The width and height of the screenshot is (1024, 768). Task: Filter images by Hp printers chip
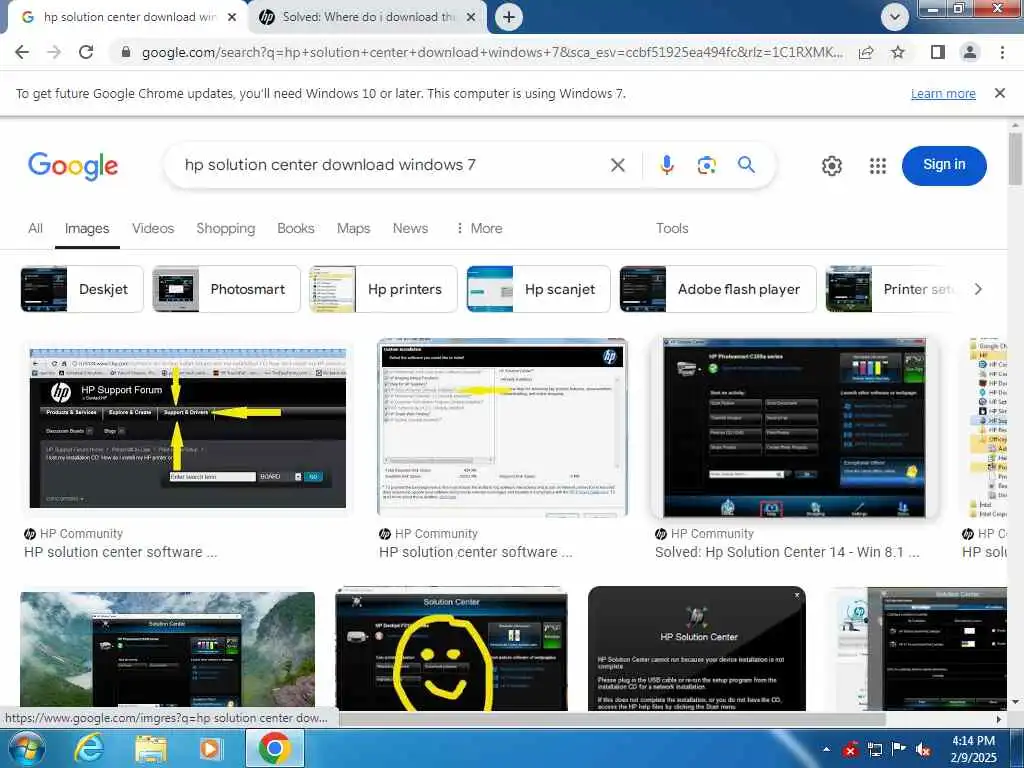pyautogui.click(x=383, y=289)
